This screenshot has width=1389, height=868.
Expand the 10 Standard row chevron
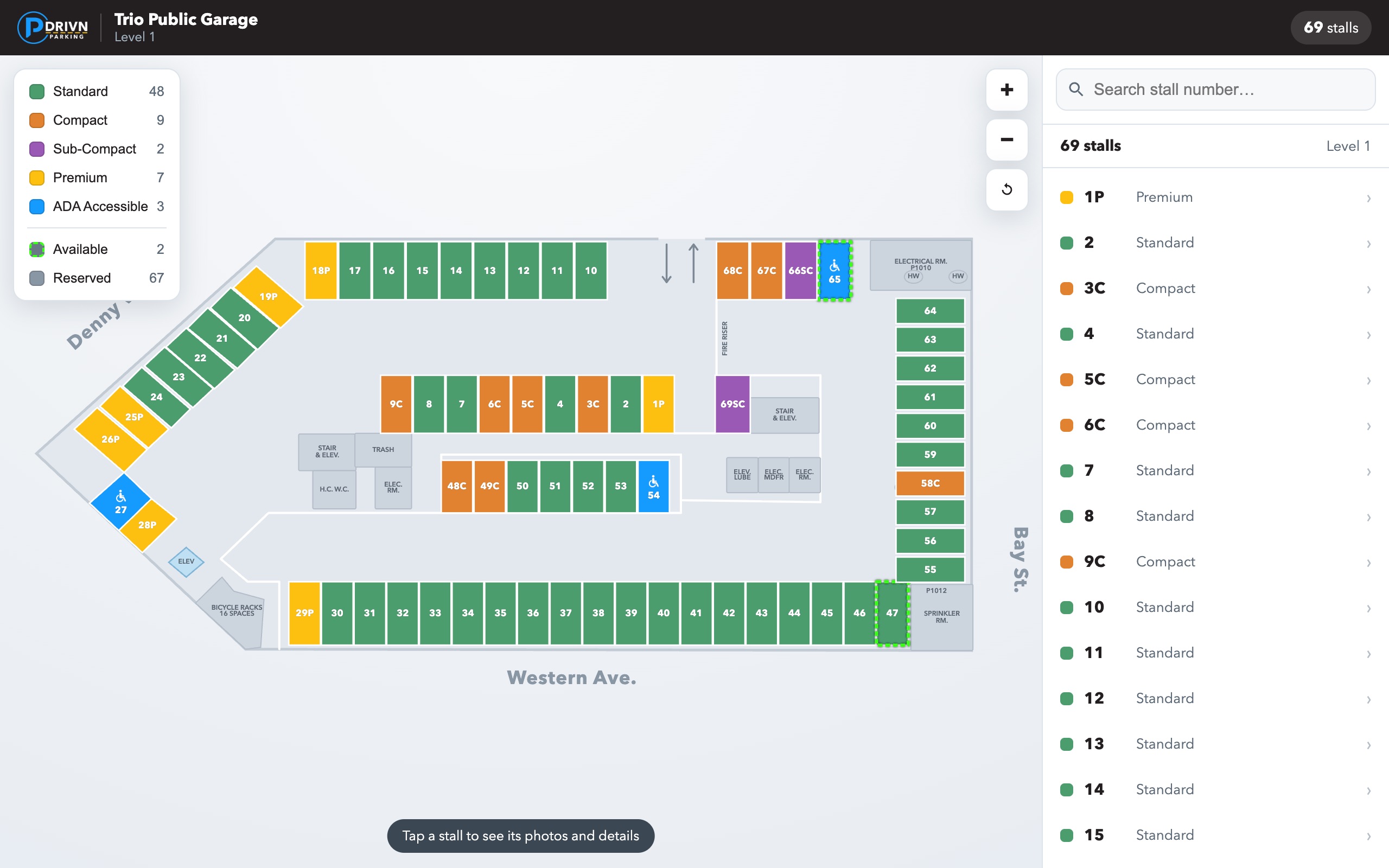(1369, 608)
